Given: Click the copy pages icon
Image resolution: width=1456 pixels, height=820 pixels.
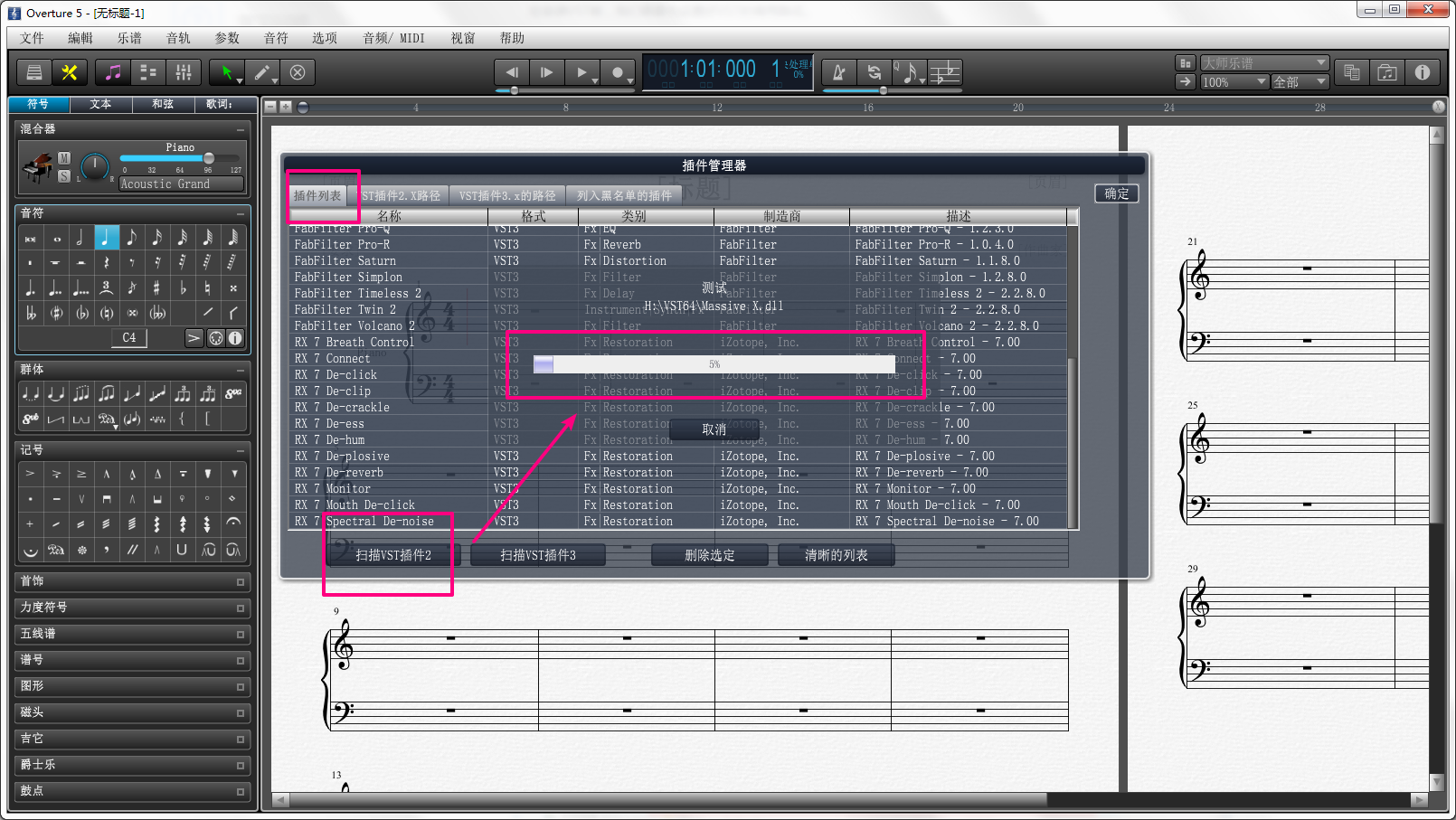Looking at the screenshot, I should 1352,72.
